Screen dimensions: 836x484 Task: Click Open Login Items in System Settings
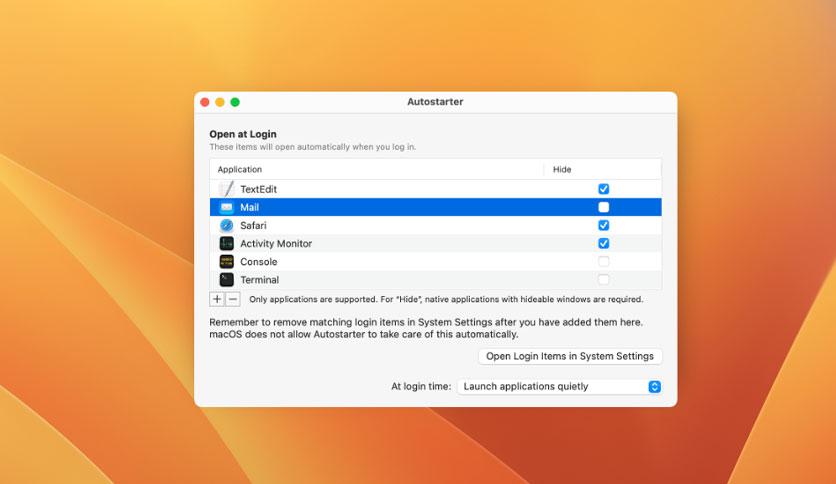pos(570,356)
